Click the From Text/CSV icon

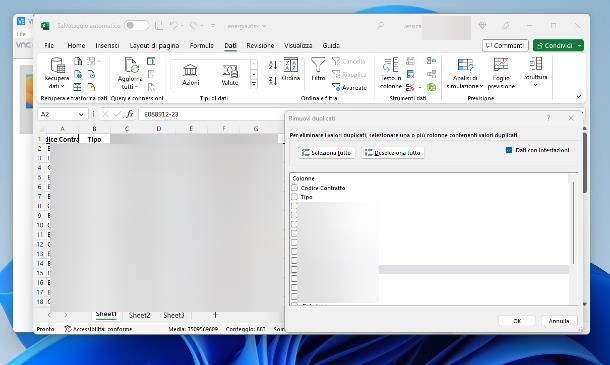pos(78,61)
